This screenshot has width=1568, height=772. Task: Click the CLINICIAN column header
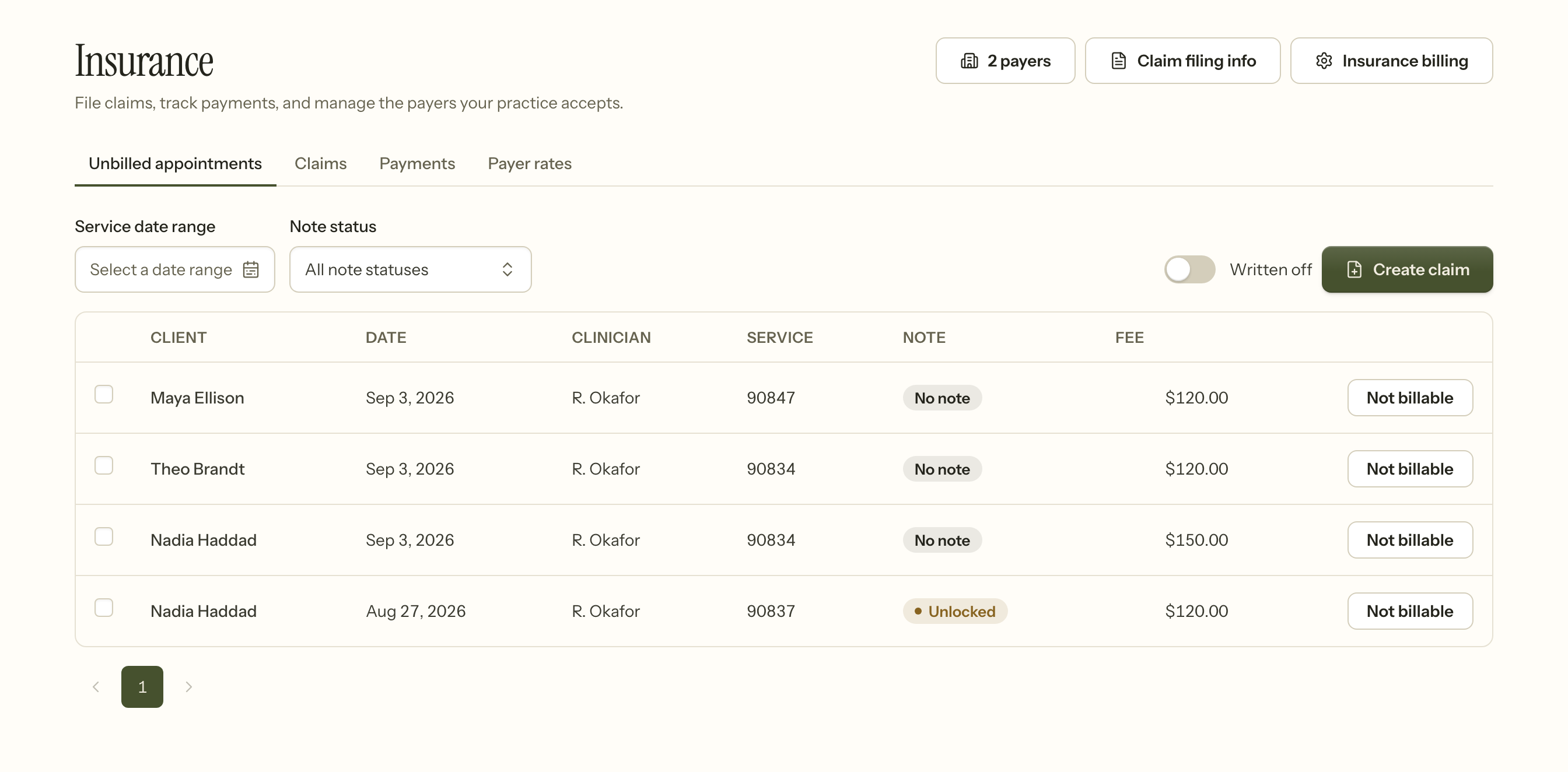click(x=611, y=338)
